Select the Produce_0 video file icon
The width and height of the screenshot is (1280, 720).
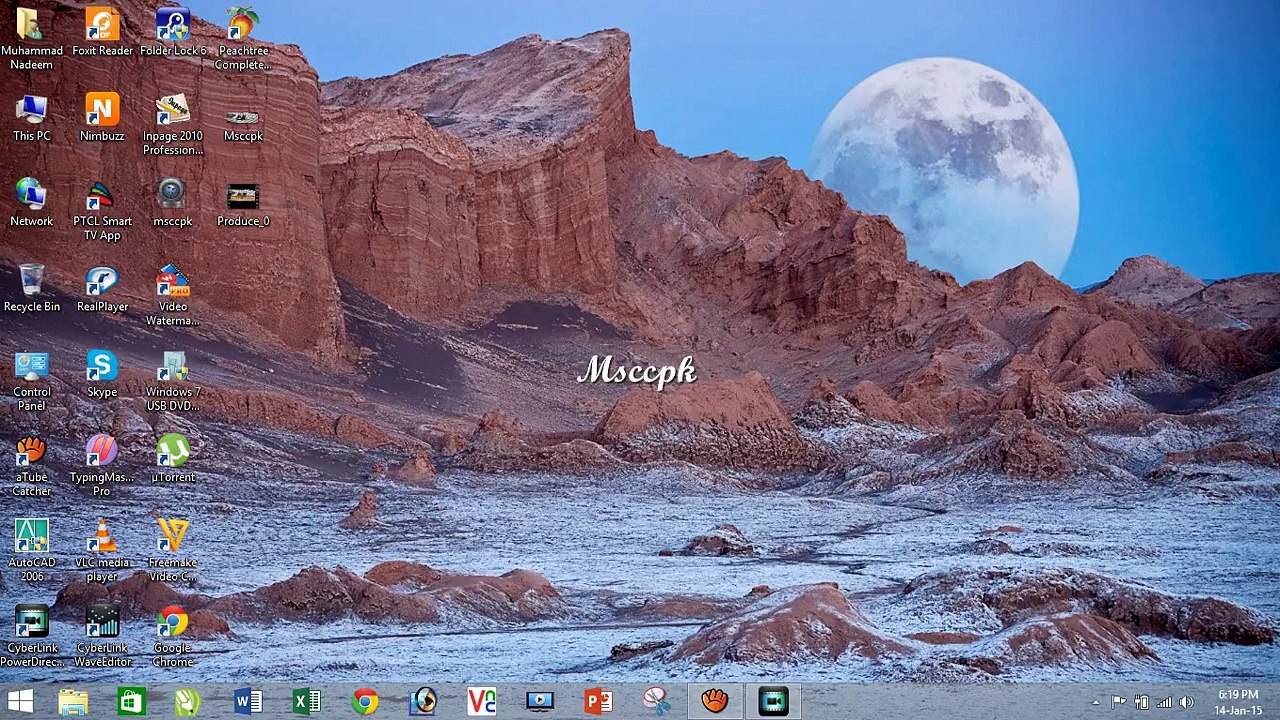tap(243, 203)
